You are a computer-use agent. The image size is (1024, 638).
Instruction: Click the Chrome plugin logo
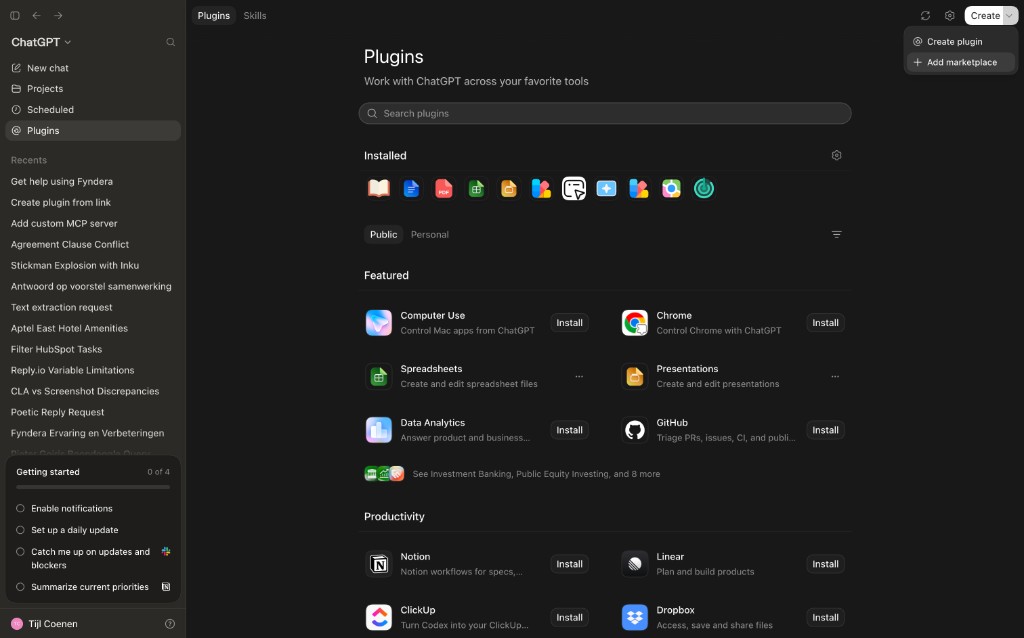click(635, 323)
